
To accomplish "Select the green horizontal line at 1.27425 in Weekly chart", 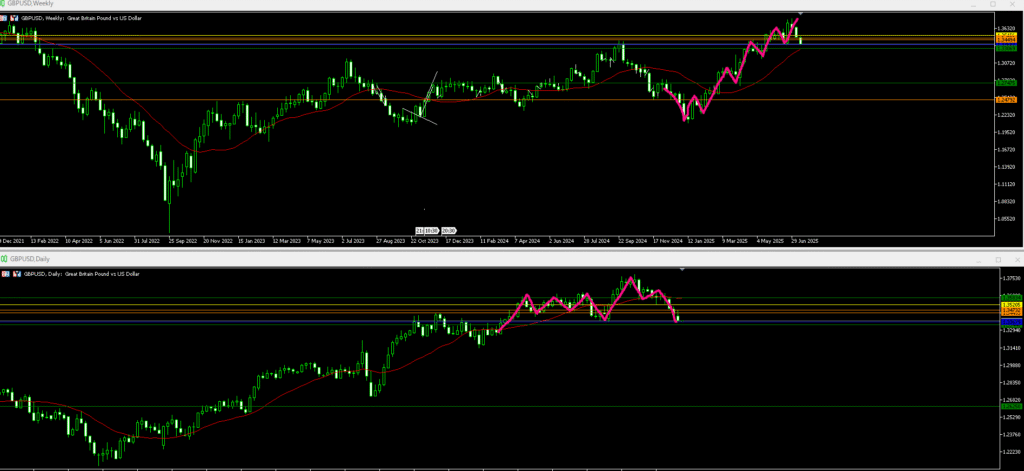I will (496, 83).
